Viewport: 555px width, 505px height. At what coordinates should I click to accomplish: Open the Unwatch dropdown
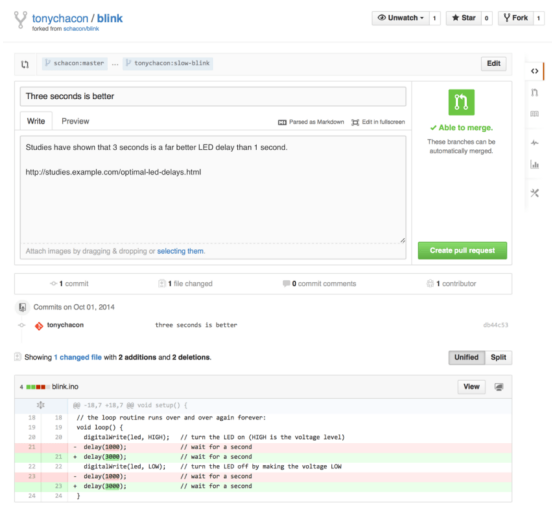click(x=400, y=18)
